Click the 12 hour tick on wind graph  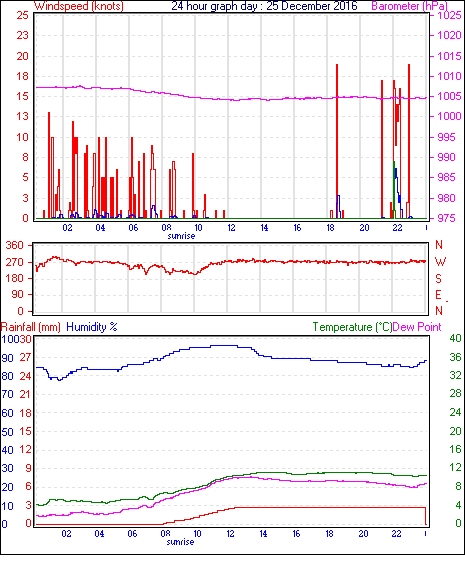pyautogui.click(x=231, y=228)
